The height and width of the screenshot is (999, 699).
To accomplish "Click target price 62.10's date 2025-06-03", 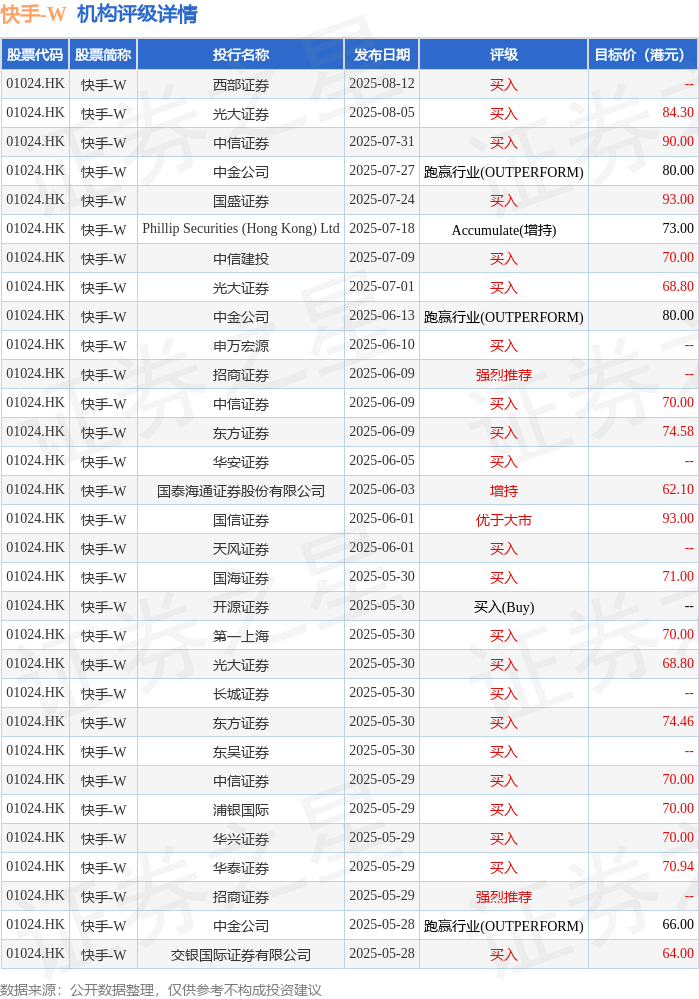I will (382, 489).
